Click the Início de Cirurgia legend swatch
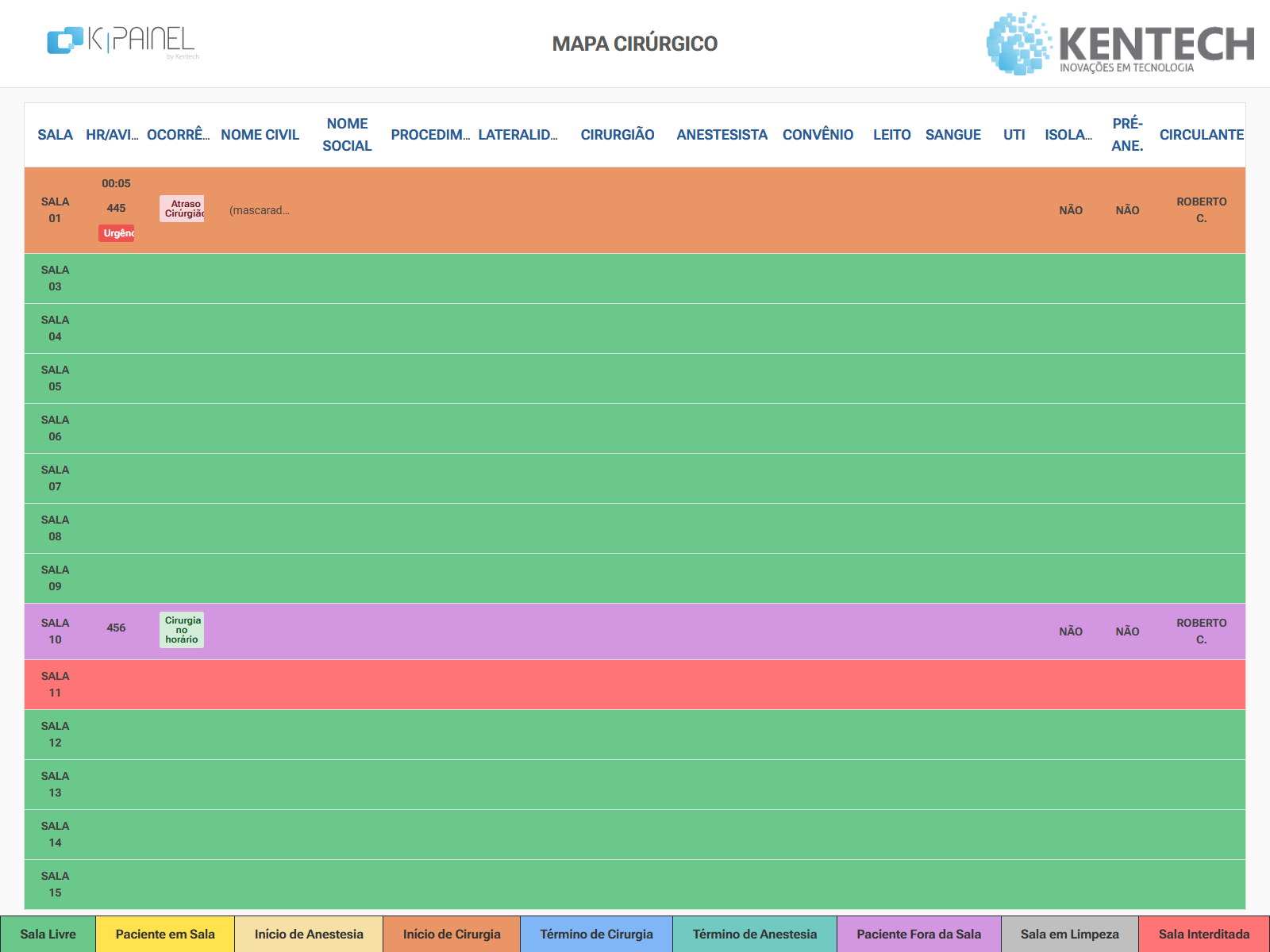1270x952 pixels. click(452, 935)
